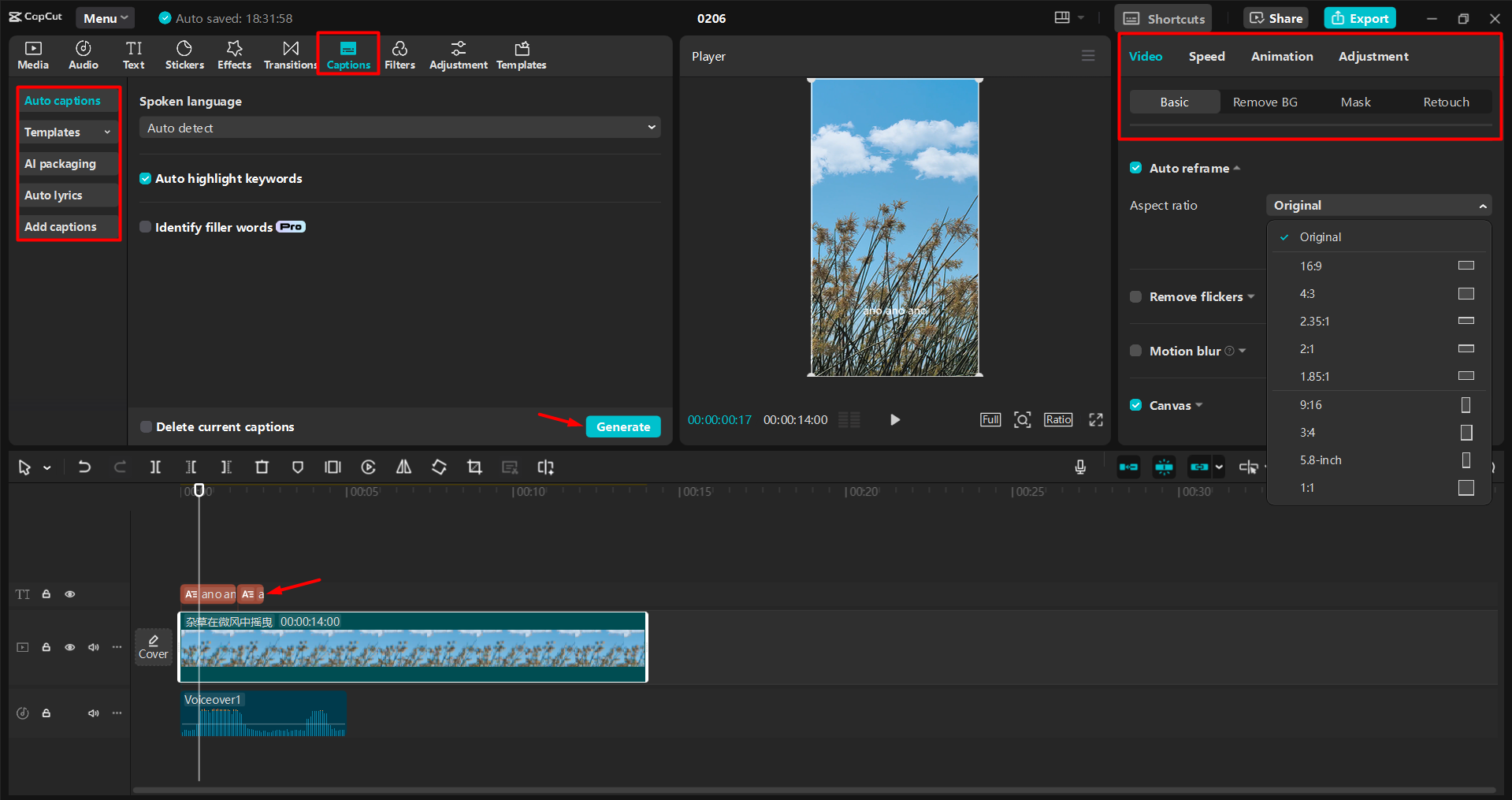
Task: Open the Spoken language dropdown
Action: tap(399, 127)
